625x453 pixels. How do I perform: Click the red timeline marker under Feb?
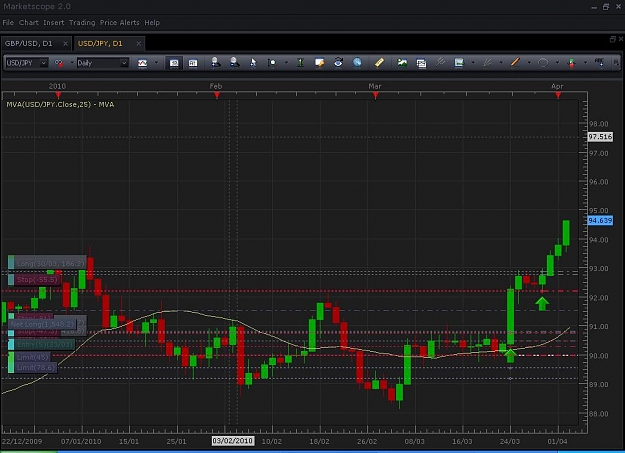tap(217, 95)
